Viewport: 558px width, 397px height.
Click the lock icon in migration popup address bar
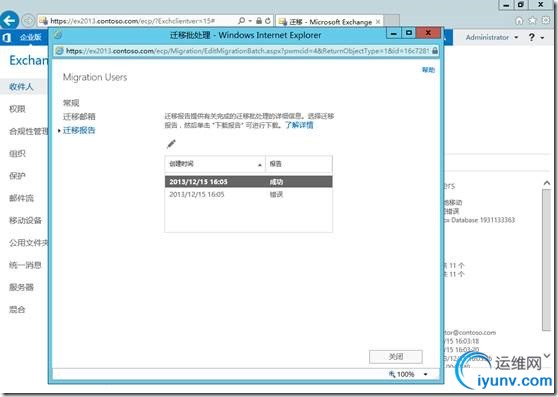[435, 51]
